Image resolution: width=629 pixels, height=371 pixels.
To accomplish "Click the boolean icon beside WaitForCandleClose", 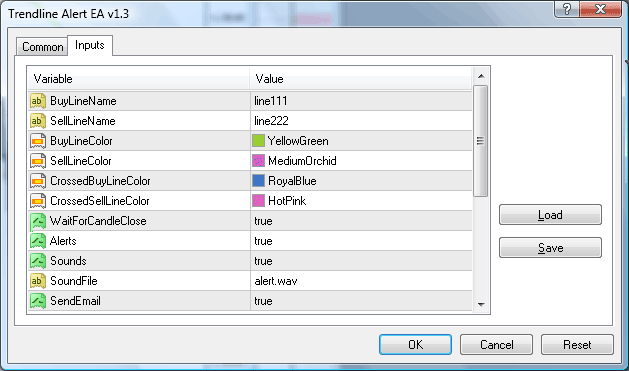I will [38, 221].
